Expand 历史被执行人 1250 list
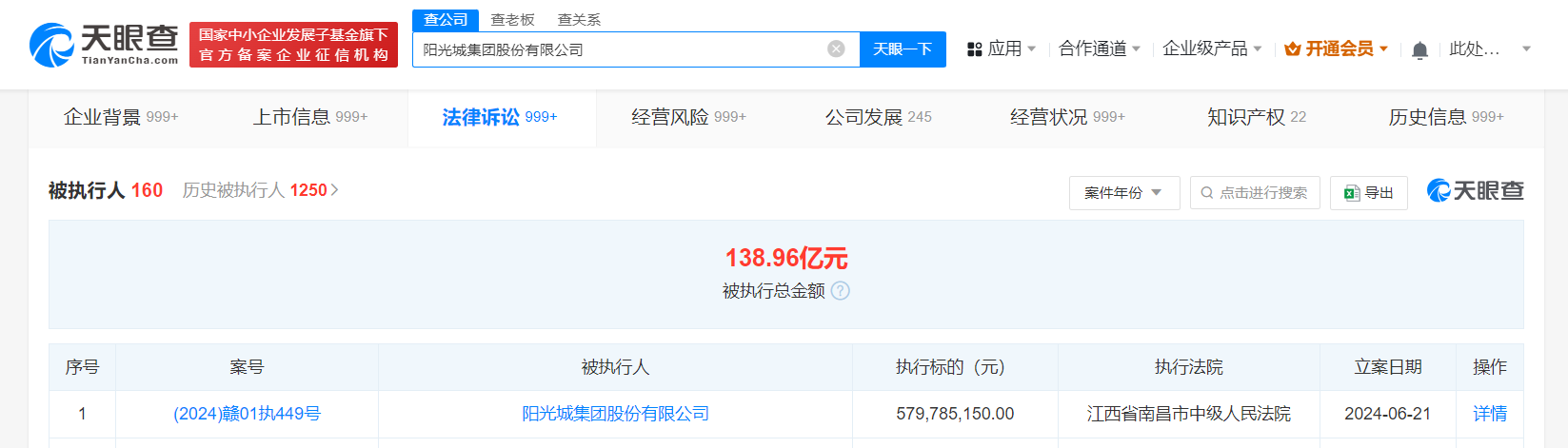 [x=260, y=190]
